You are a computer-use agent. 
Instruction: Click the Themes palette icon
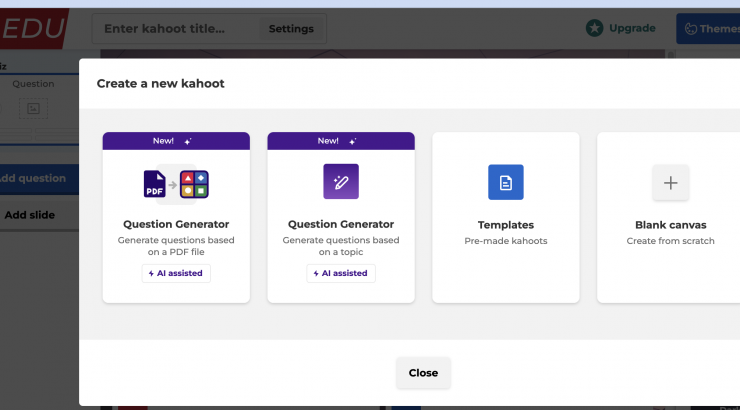click(x=691, y=29)
